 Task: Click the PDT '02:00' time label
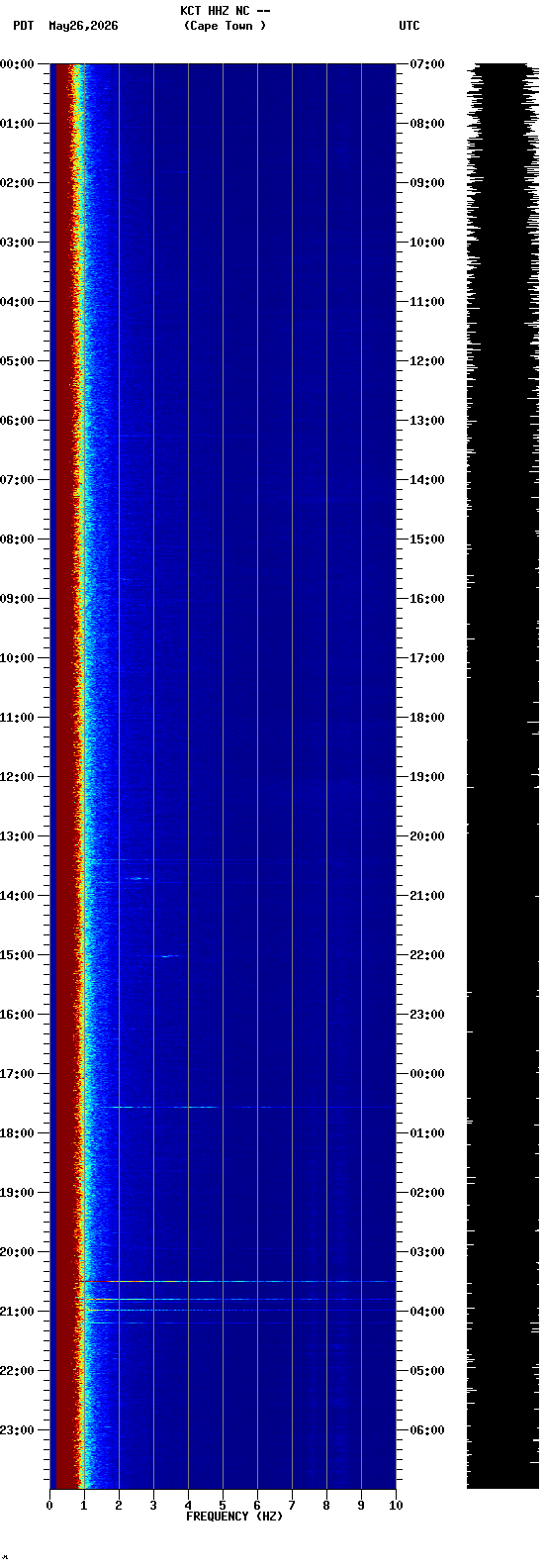point(18,183)
